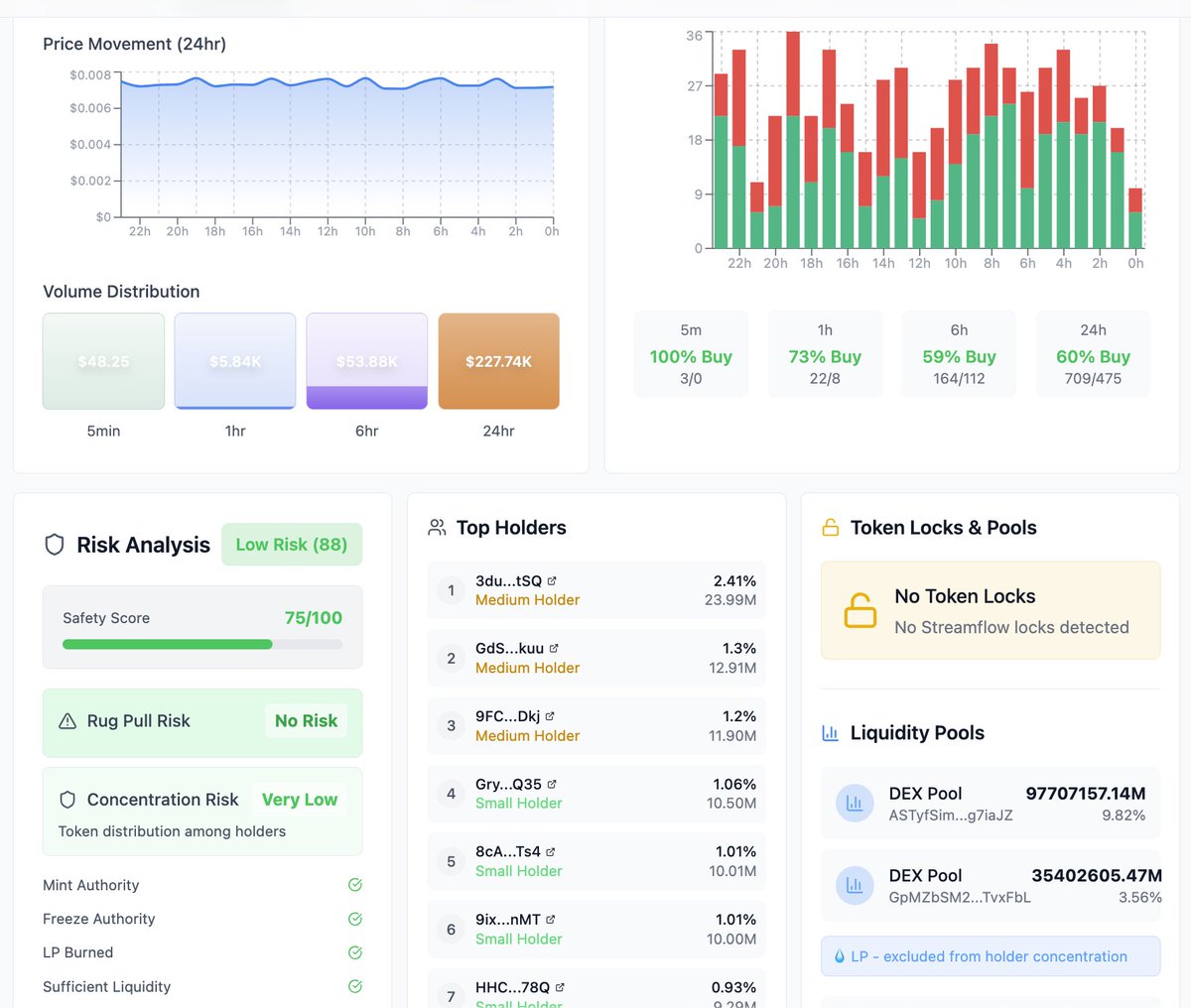Click the Volume Distribution heading
The height and width of the screenshot is (1008, 1191).
(x=121, y=292)
